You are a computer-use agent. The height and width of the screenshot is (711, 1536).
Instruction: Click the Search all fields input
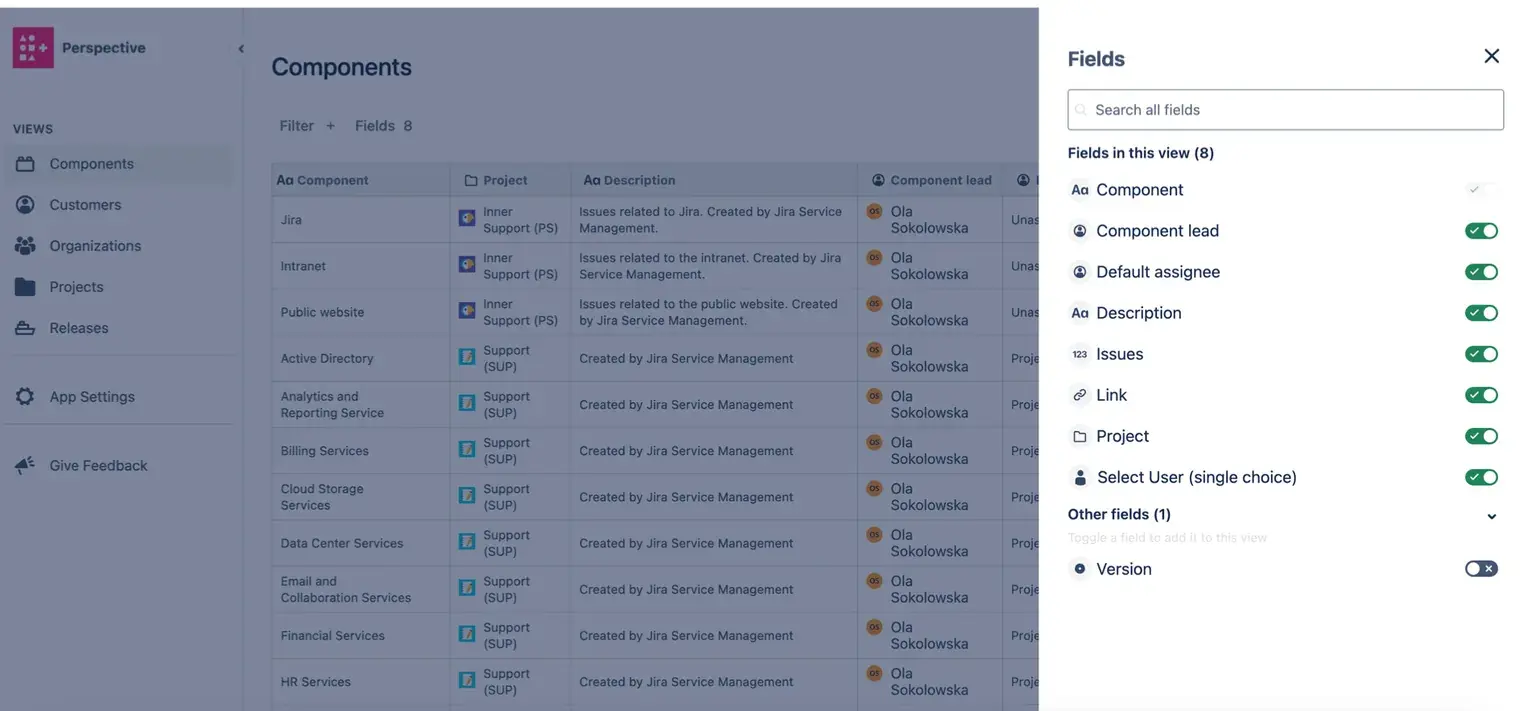click(x=1285, y=110)
